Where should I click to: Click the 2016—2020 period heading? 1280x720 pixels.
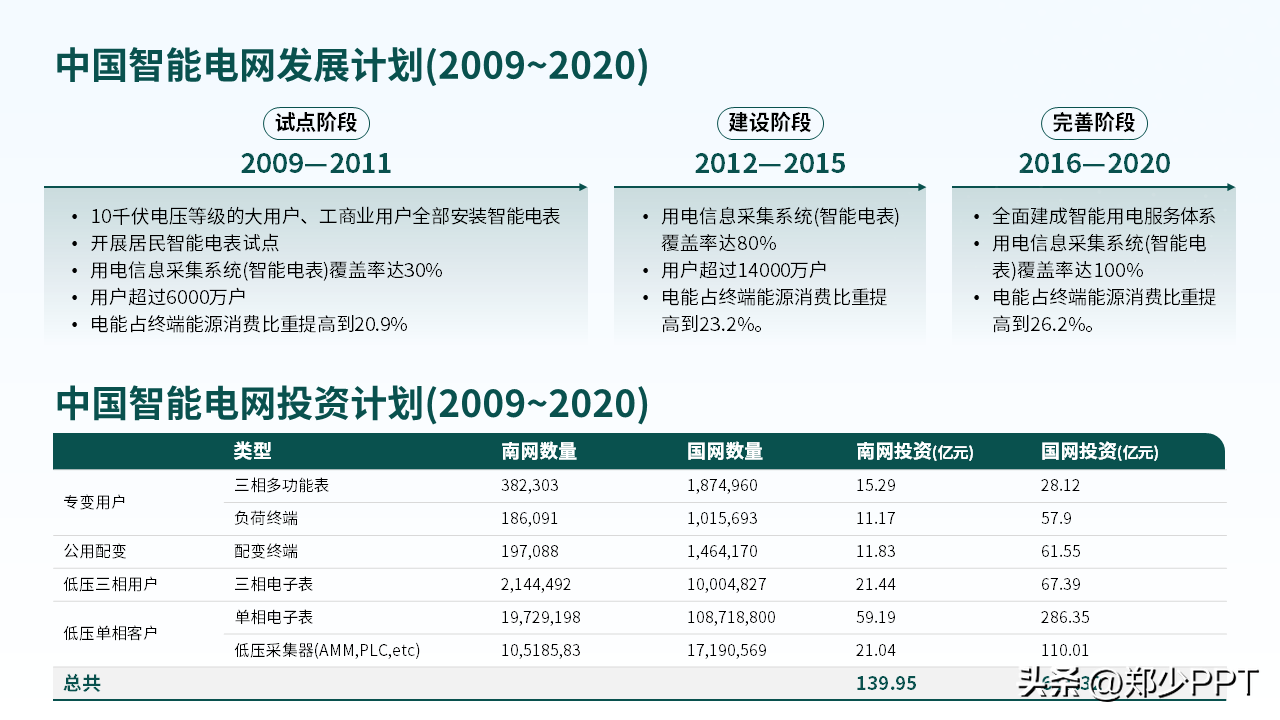(x=1094, y=163)
